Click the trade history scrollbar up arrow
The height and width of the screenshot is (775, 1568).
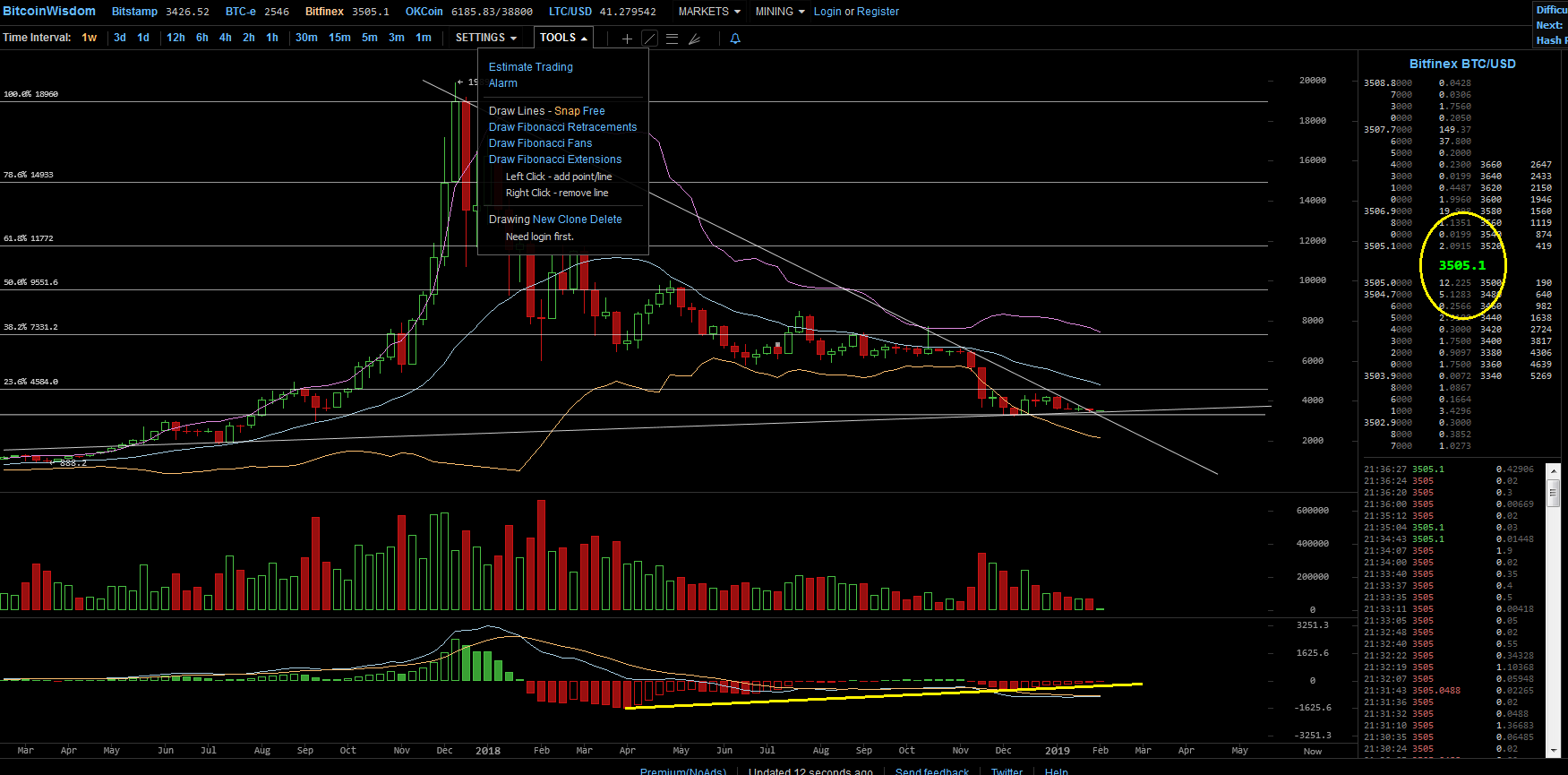[x=1554, y=469]
